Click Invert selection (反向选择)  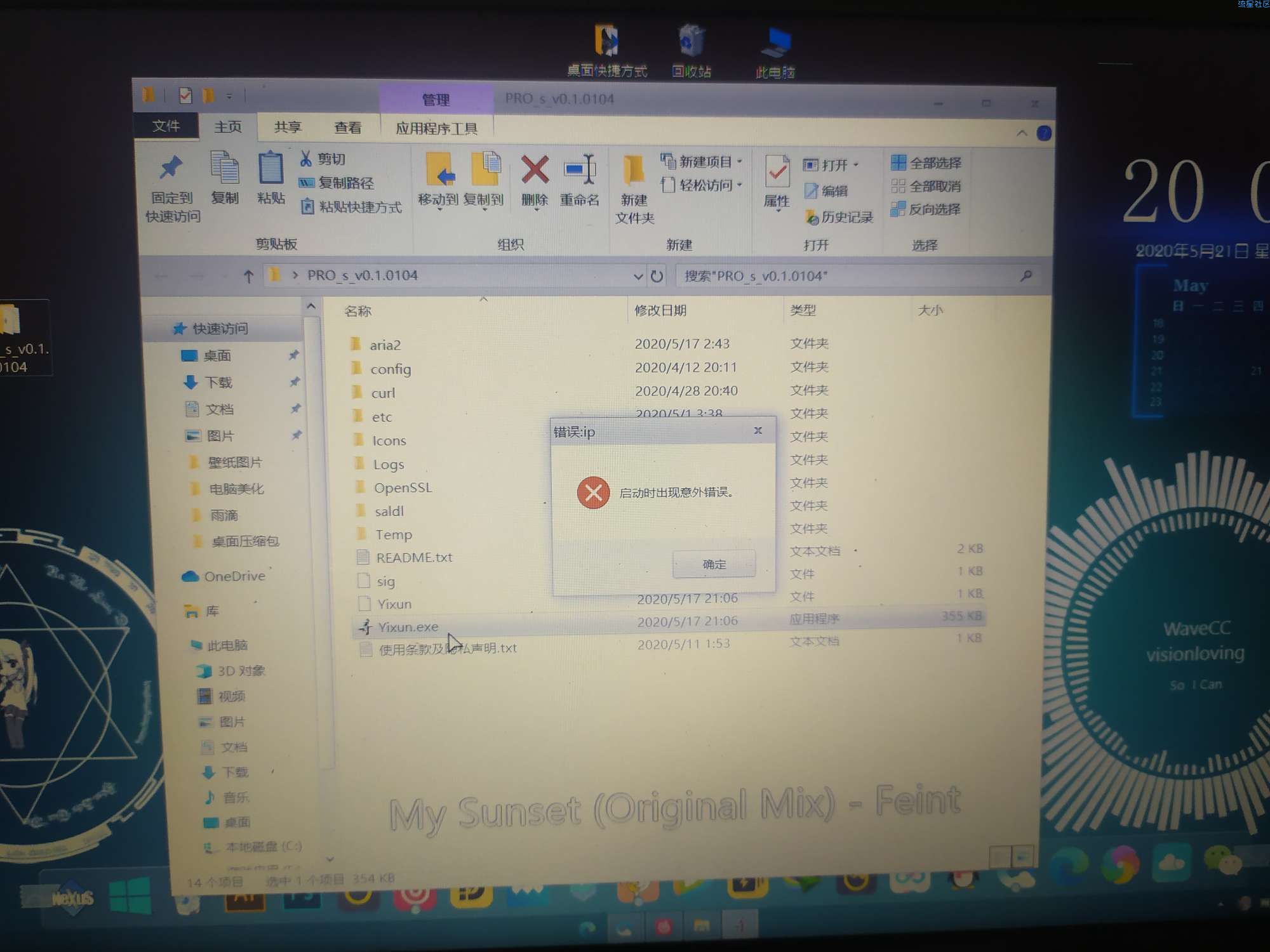[925, 209]
